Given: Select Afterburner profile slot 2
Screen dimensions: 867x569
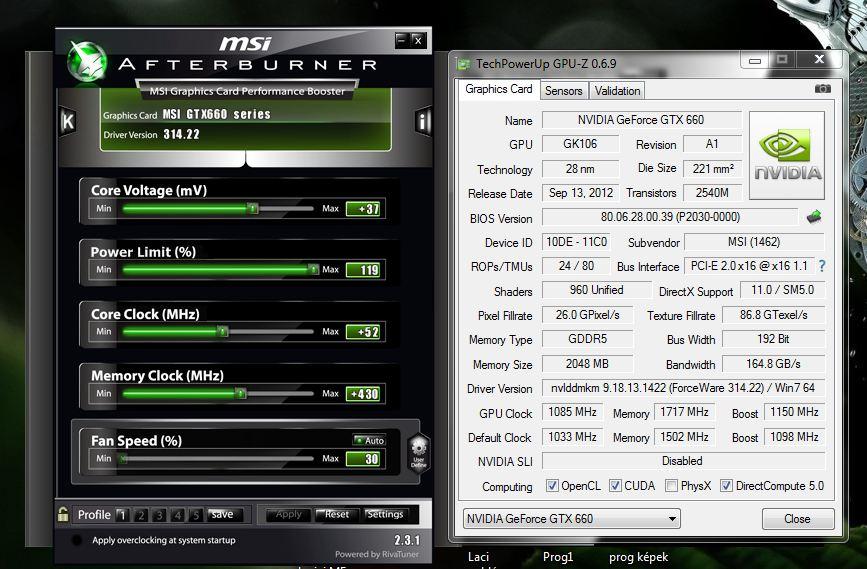Looking at the screenshot, I should [x=140, y=515].
